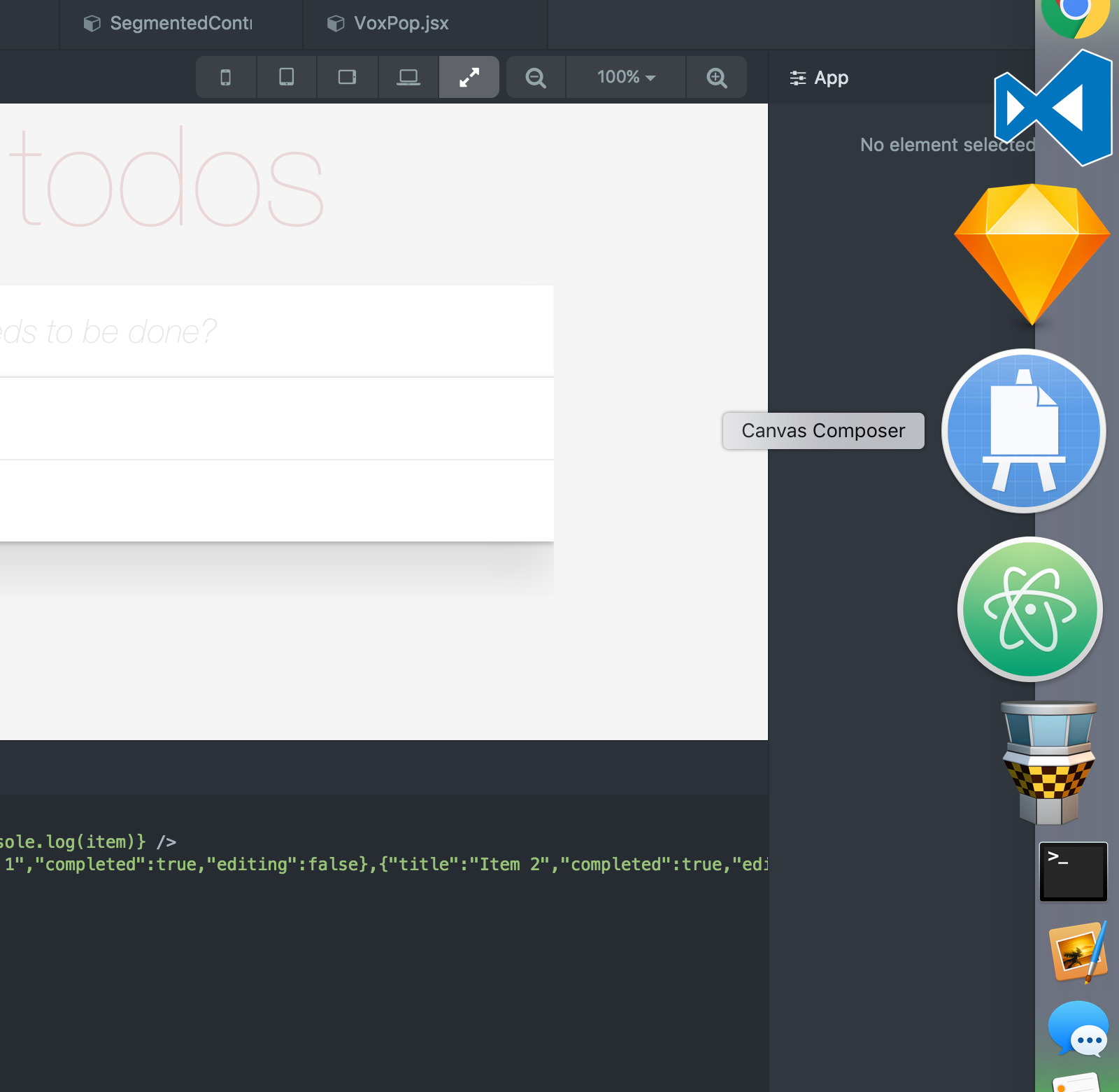Click the todo text input field

pyautogui.click(x=273, y=332)
